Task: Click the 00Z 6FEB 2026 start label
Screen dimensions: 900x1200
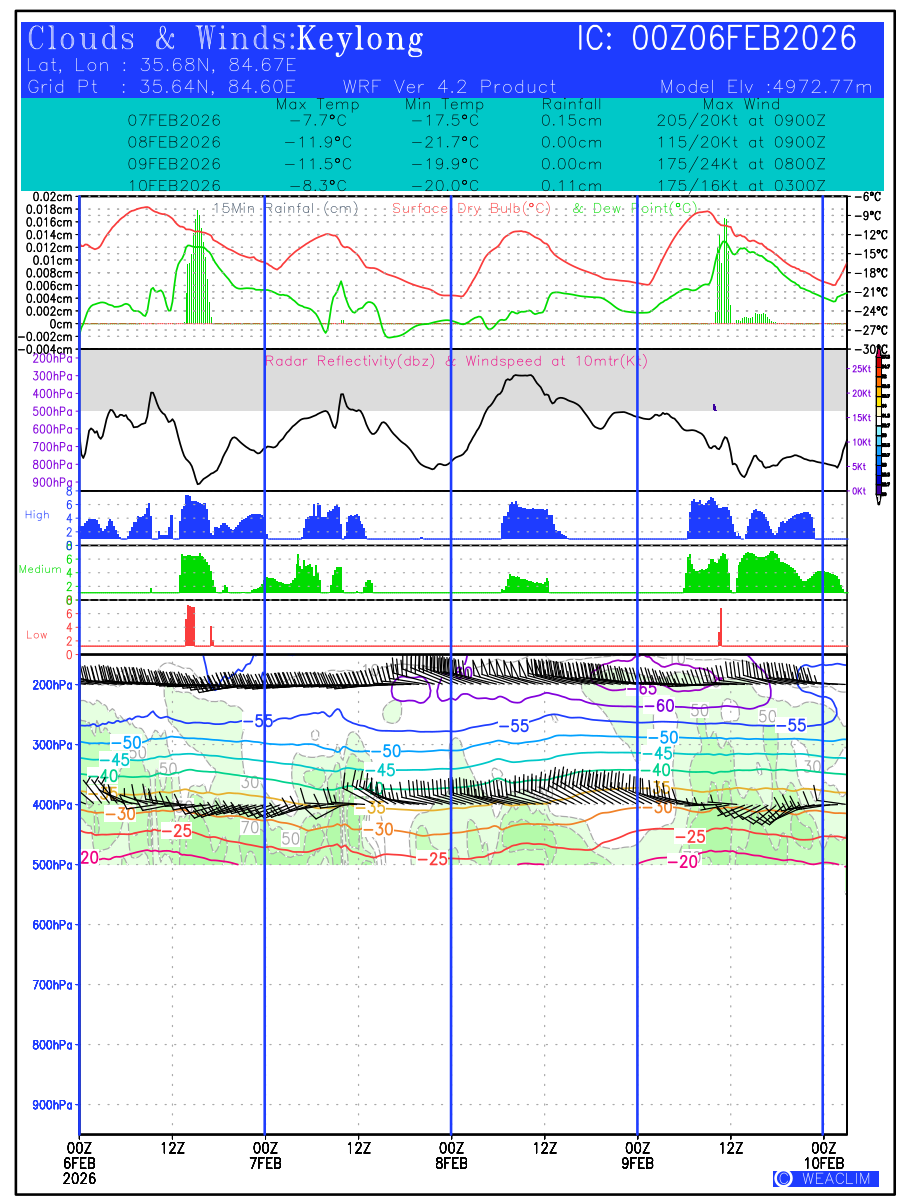Action: coord(80,1162)
